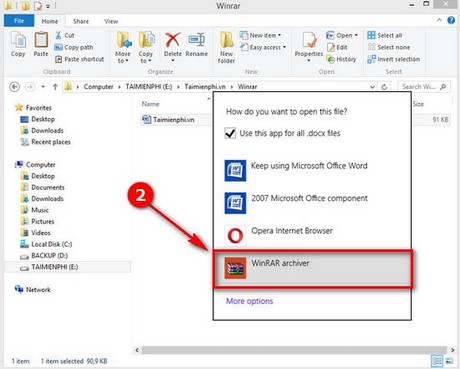Open Network in the navigation pane
The width and height of the screenshot is (460, 369).
(32, 289)
